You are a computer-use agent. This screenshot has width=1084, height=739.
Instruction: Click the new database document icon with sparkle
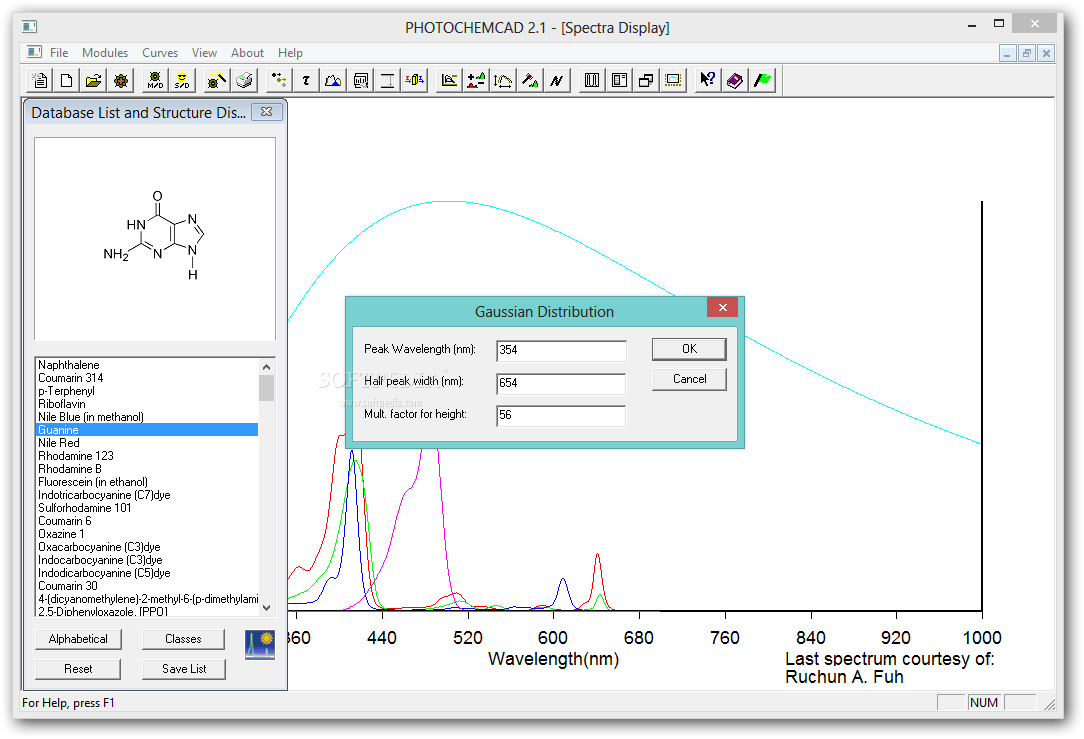pos(39,81)
